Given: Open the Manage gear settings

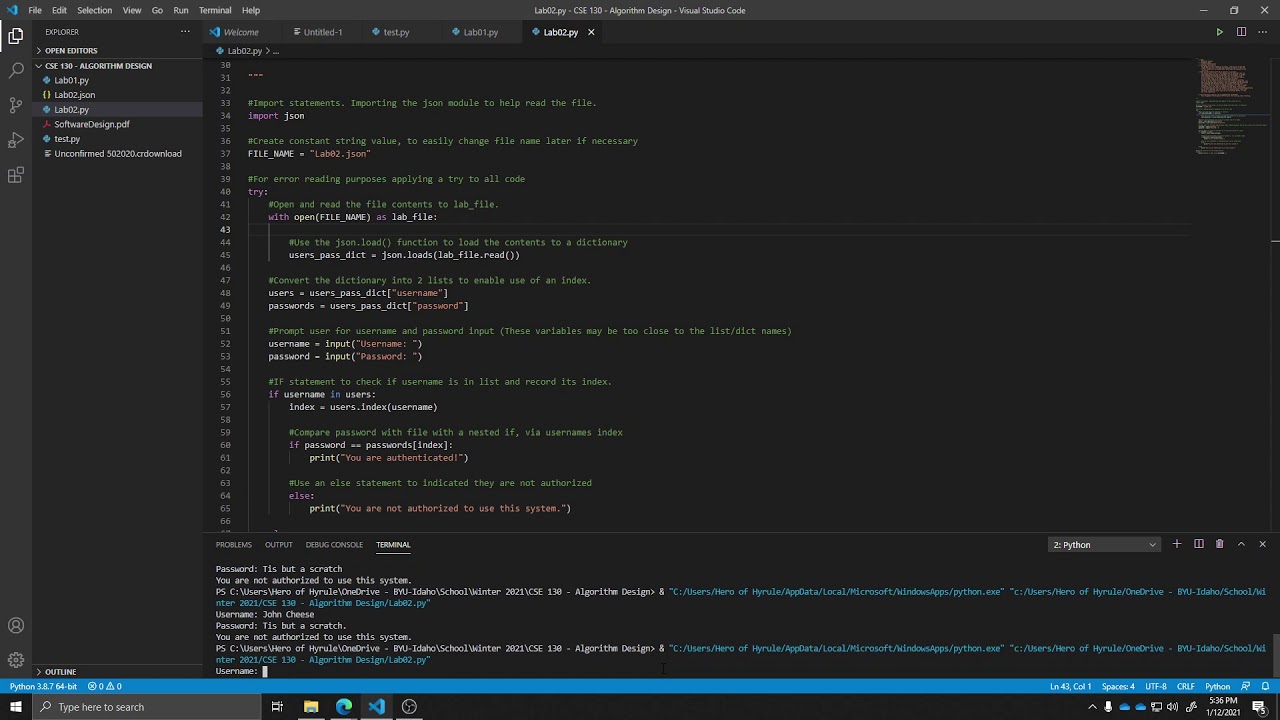Looking at the screenshot, I should [16, 660].
